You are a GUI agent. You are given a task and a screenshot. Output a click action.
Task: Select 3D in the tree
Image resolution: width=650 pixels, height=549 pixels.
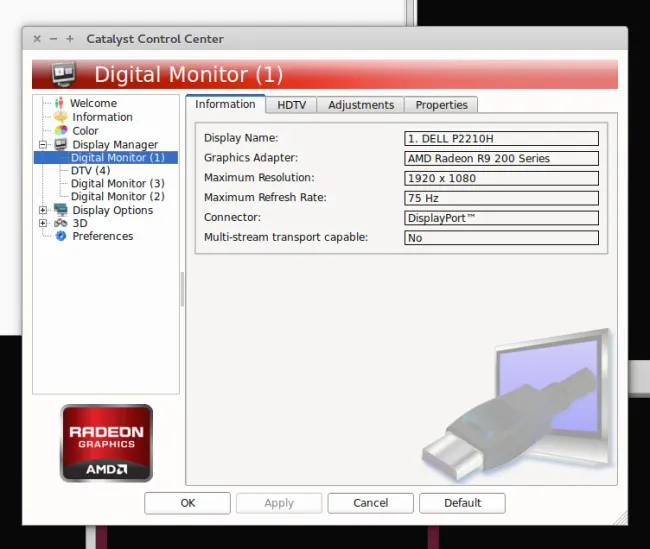point(80,223)
